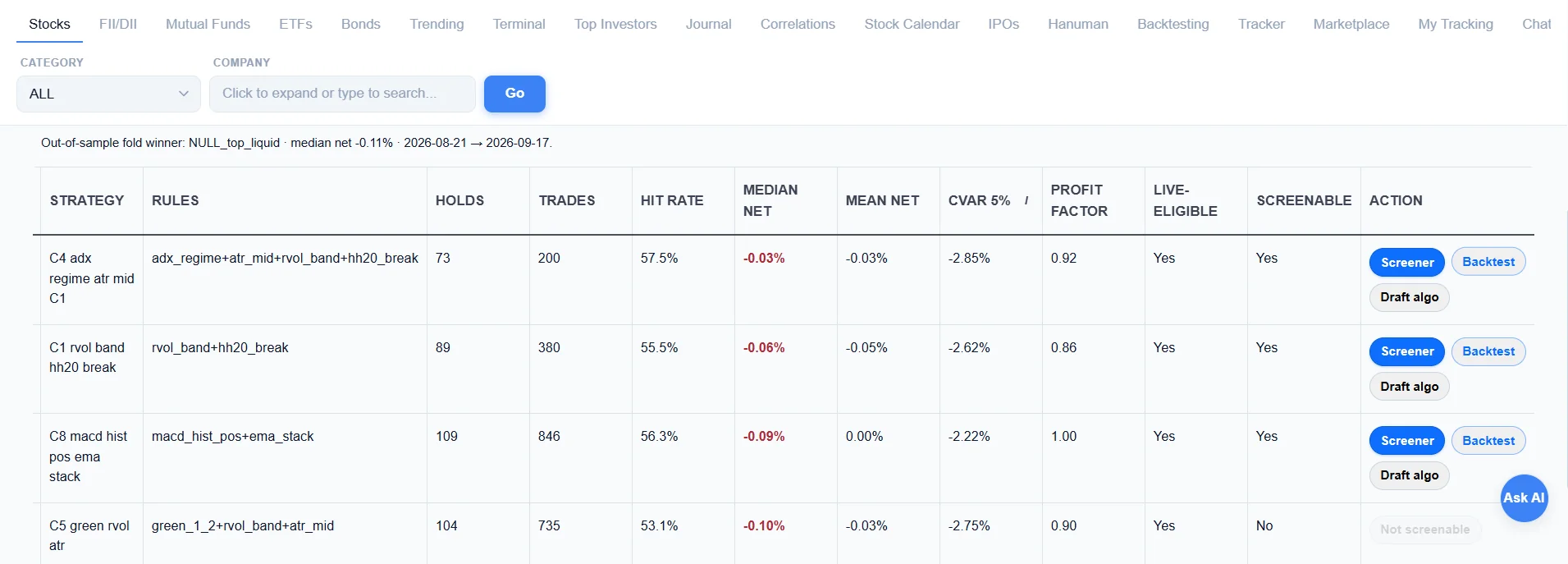Go to the Marketplace tab
The height and width of the screenshot is (564, 1568).
1351,24
